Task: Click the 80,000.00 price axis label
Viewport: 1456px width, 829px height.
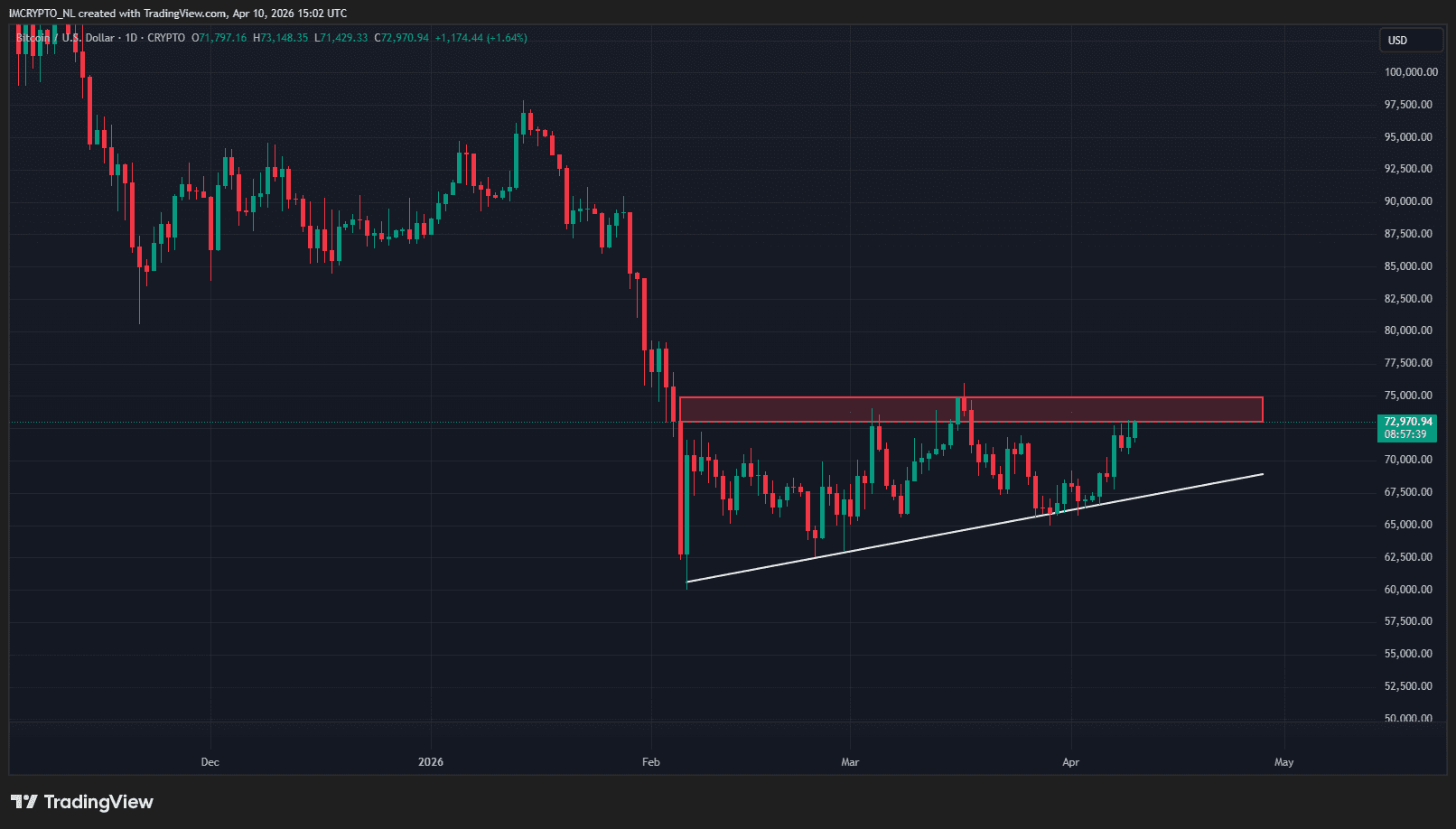Action: [1408, 331]
